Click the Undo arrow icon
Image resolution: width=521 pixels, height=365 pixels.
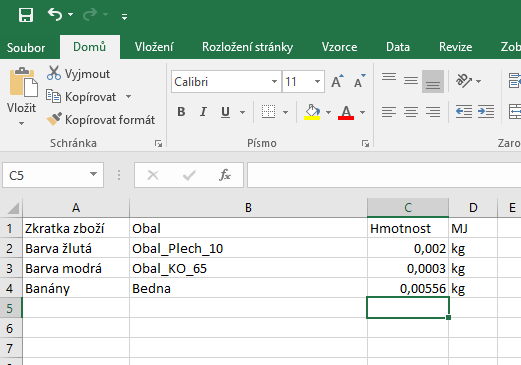pos(55,14)
